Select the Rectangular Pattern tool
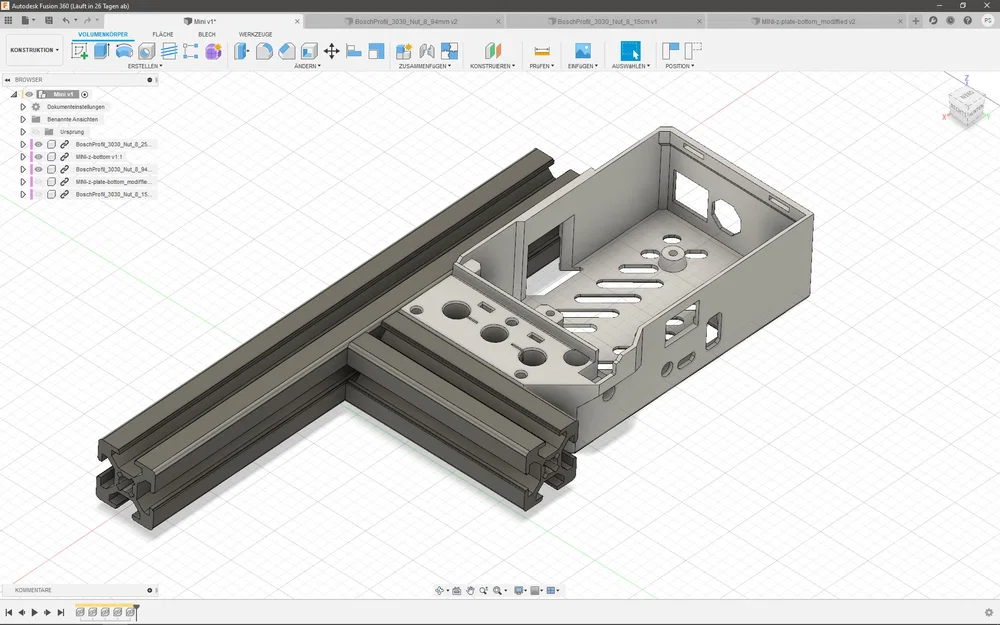 click(190, 51)
